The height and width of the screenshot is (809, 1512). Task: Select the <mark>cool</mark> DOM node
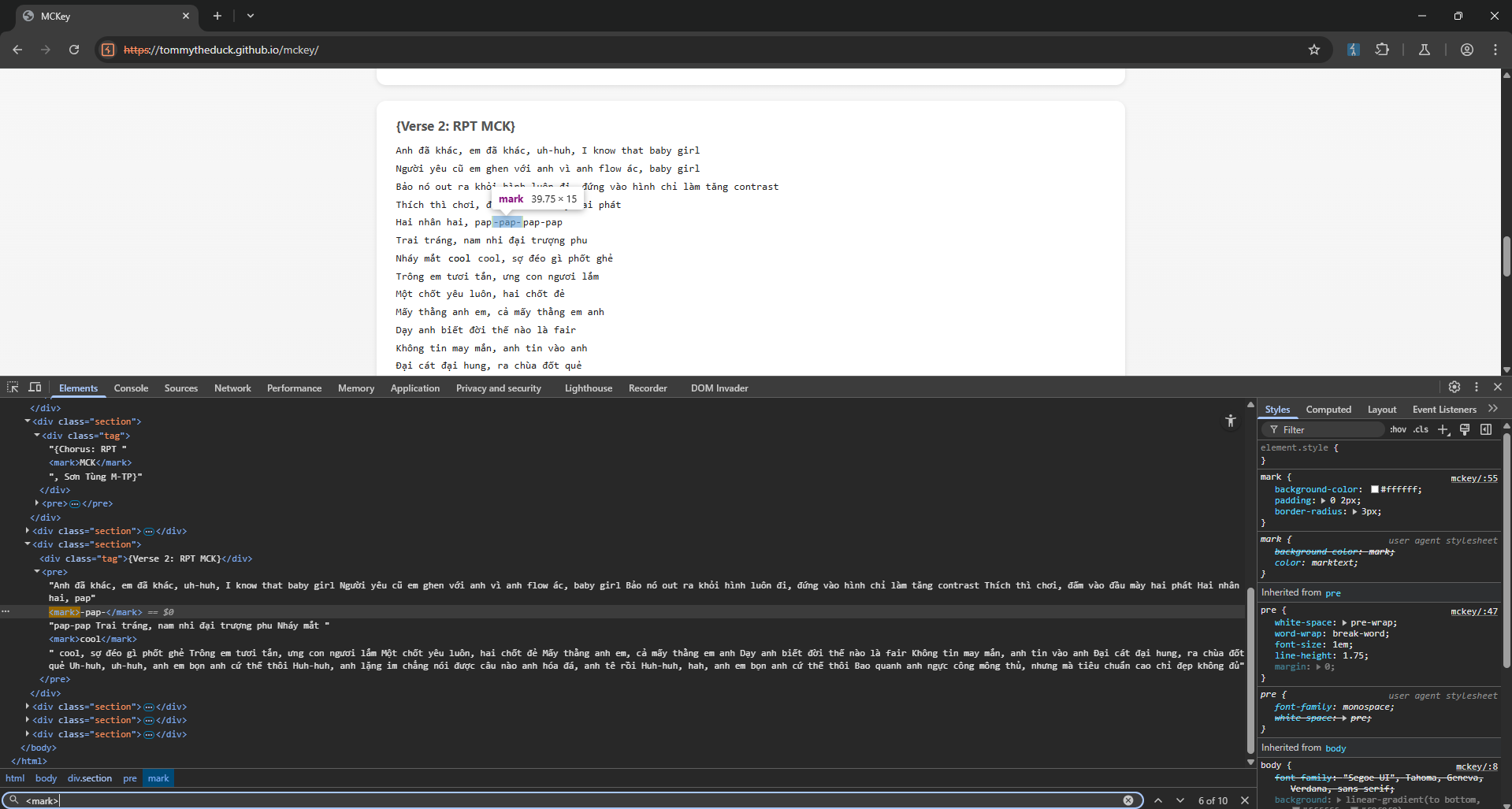(92, 640)
